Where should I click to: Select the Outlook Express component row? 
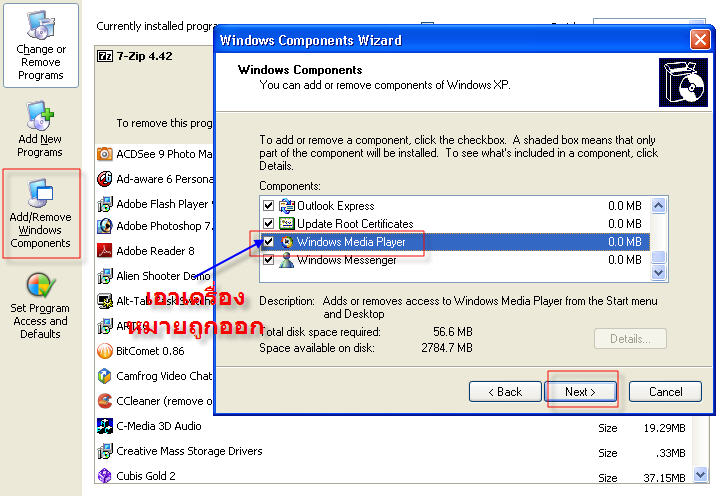(x=454, y=206)
